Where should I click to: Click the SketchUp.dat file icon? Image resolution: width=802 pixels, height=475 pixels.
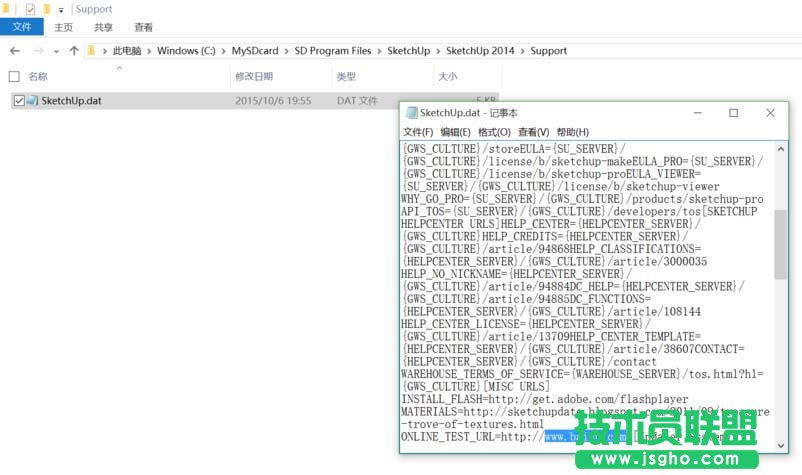coord(33,100)
